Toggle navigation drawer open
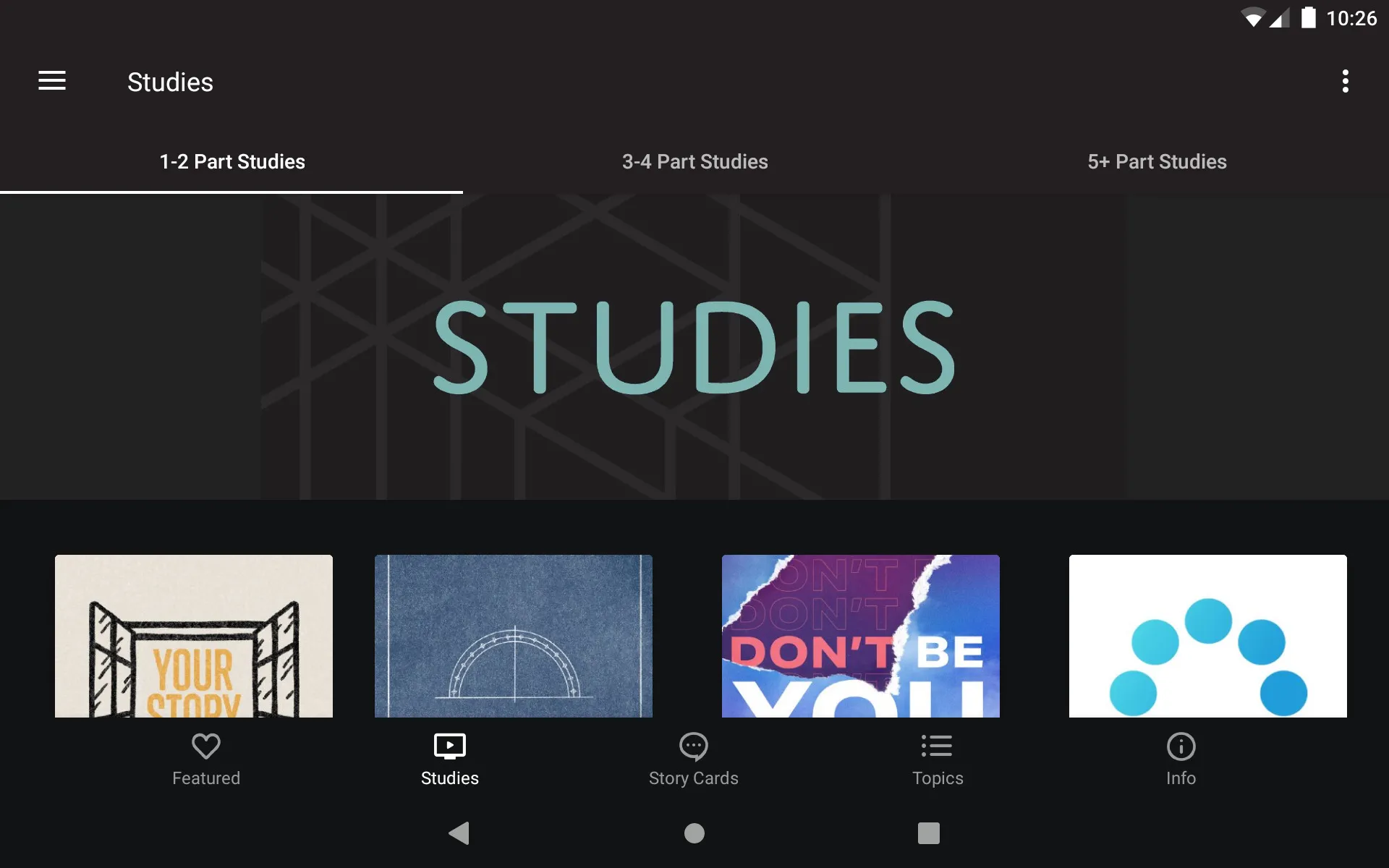Image resolution: width=1389 pixels, height=868 pixels. tap(52, 82)
